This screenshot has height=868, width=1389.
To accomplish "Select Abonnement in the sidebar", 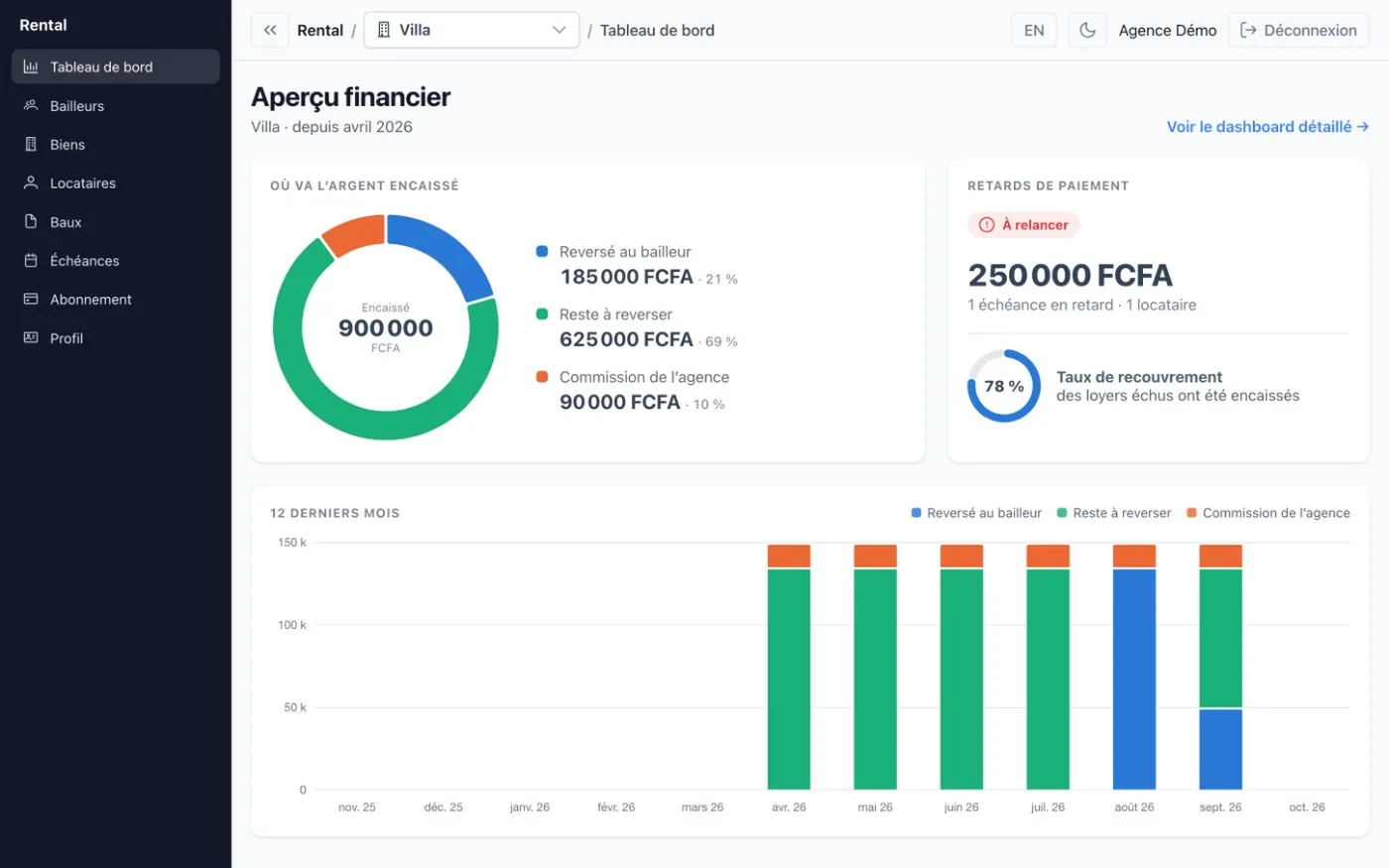I will 115,300.
